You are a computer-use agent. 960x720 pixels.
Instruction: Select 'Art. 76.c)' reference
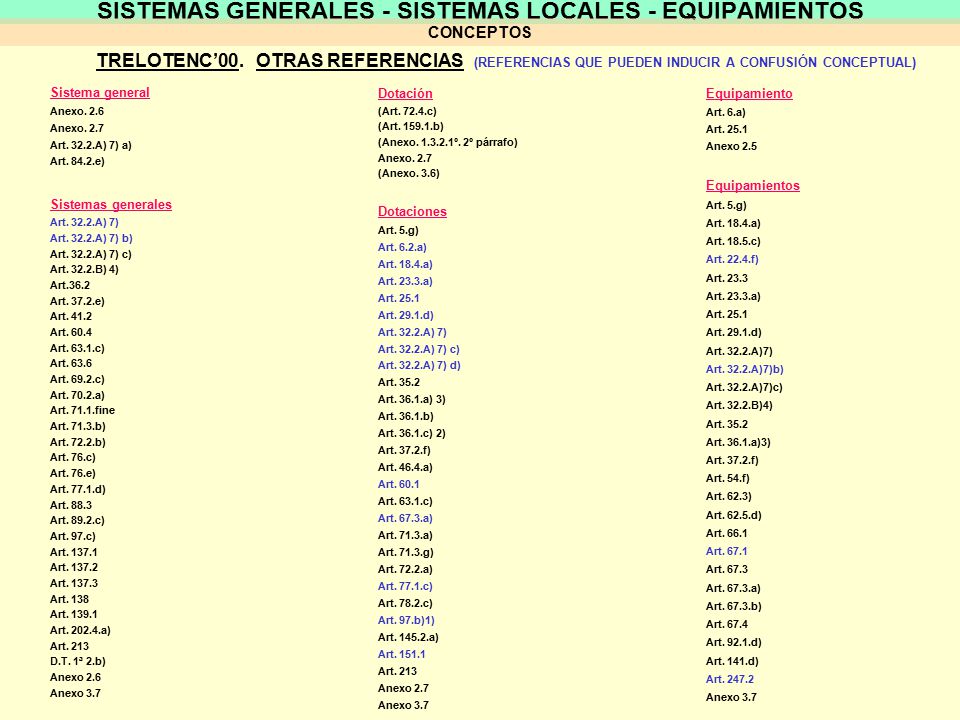tap(73, 457)
